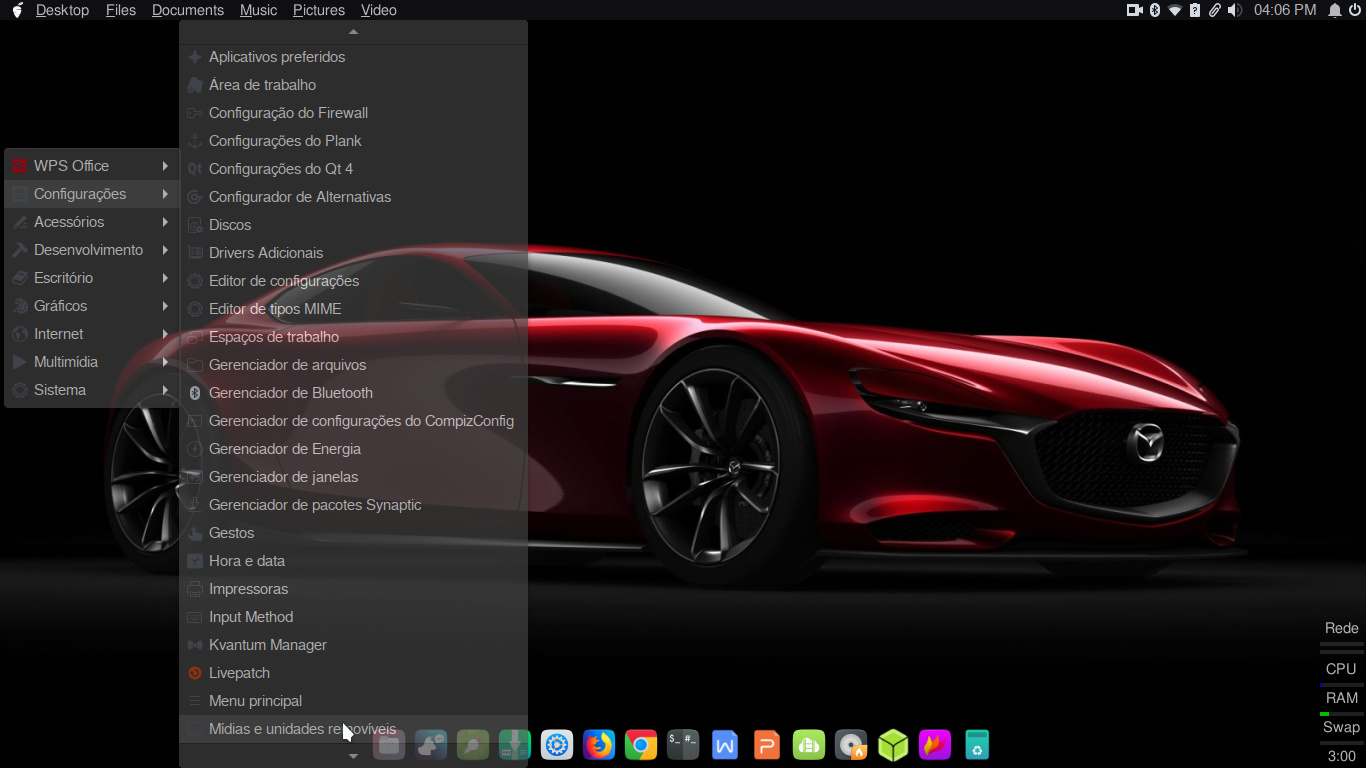Screen dimensions: 1366x768
Task: Open the Wi-Fi network indicator
Action: [x=1175, y=10]
